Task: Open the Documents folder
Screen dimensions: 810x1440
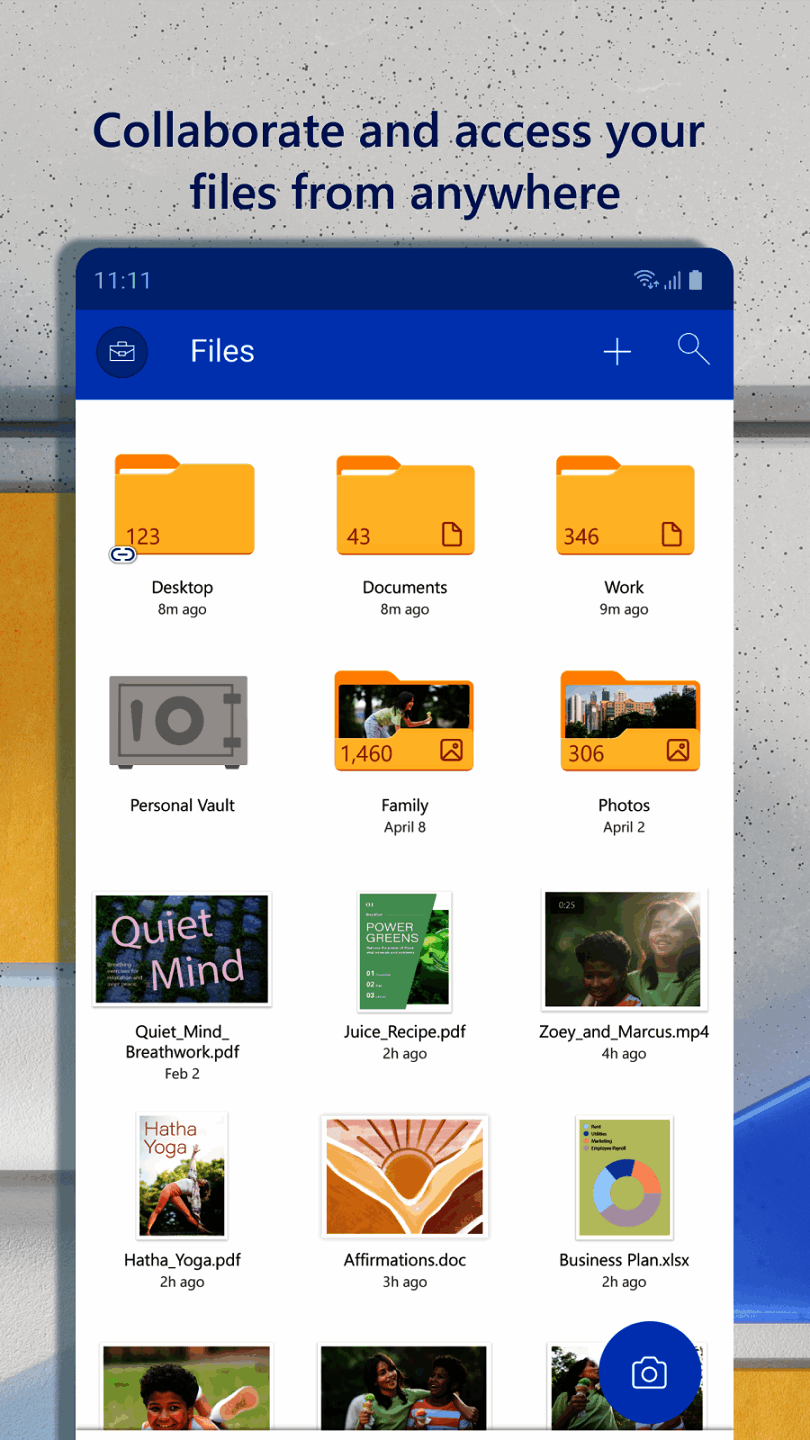Action: pos(404,505)
